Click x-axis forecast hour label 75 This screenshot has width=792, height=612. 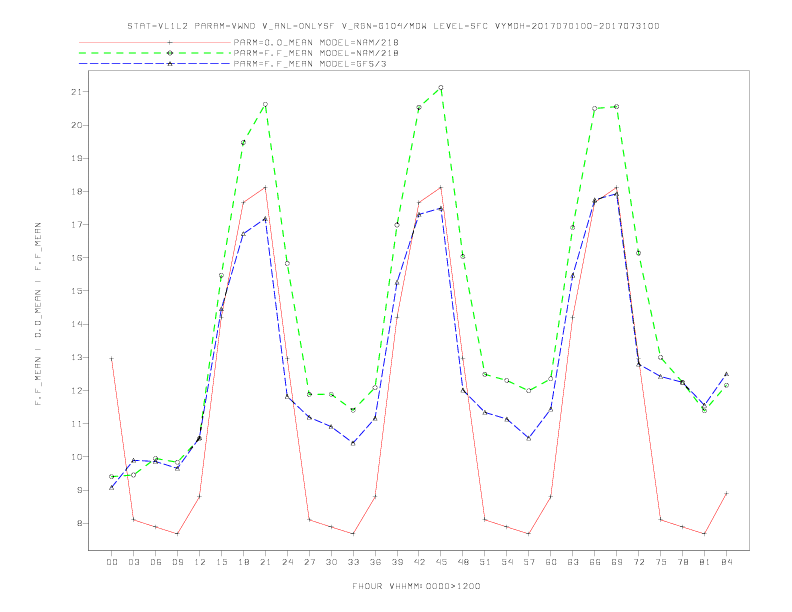pyautogui.click(x=661, y=562)
